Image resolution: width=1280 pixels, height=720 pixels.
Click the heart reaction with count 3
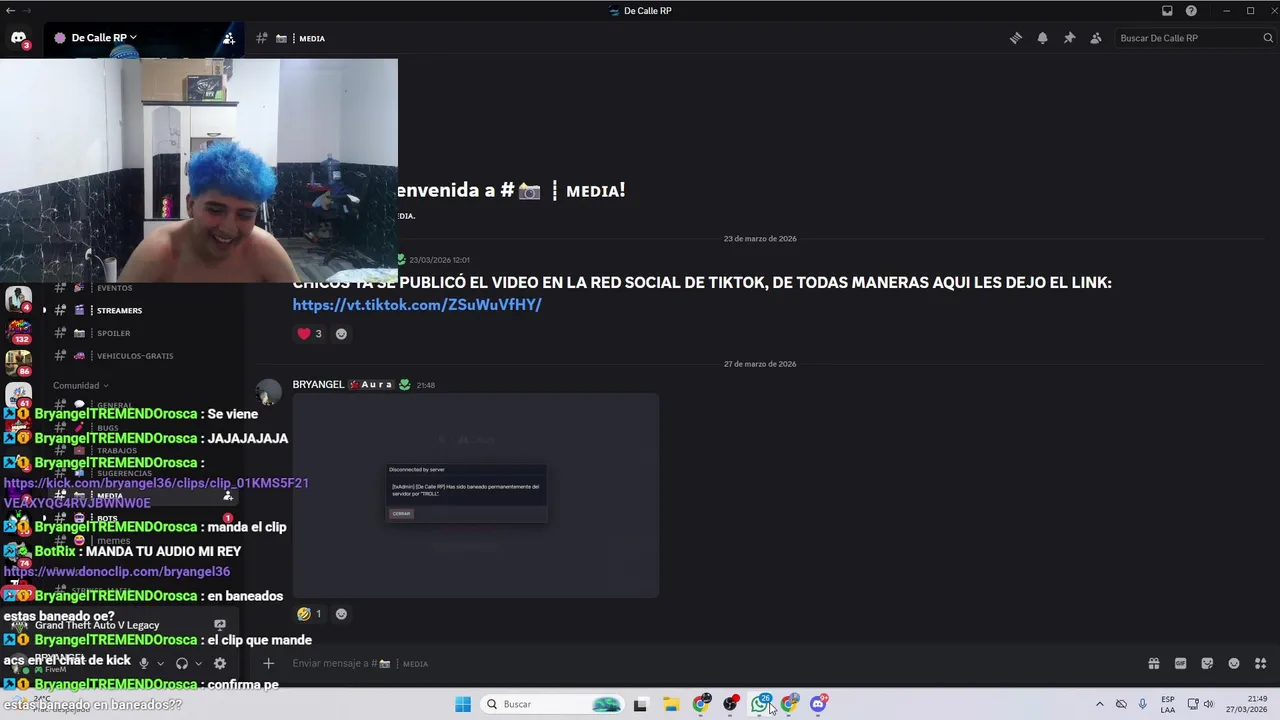click(309, 334)
